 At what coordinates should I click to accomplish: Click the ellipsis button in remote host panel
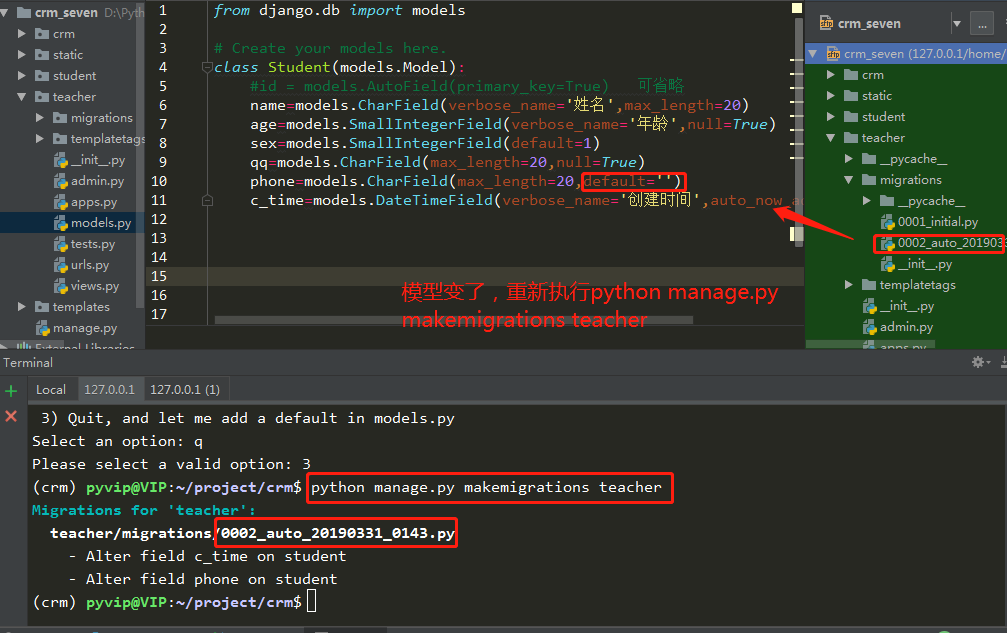(982, 24)
